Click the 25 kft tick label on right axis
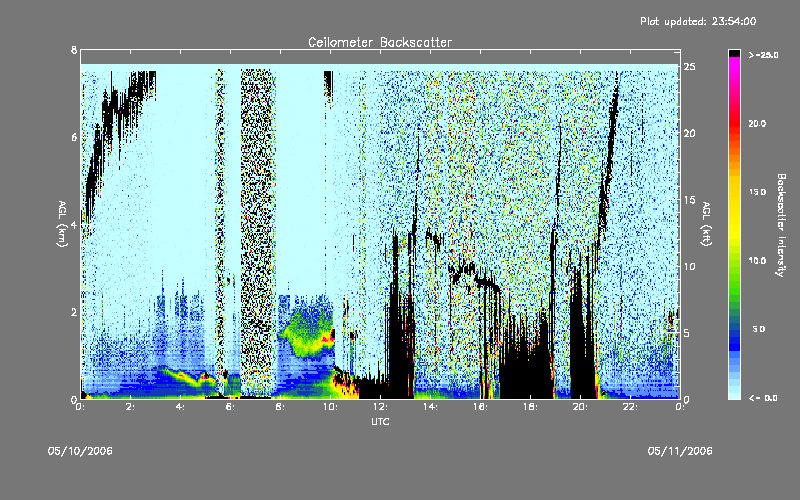Screen dimensions: 800x500 click(689, 67)
